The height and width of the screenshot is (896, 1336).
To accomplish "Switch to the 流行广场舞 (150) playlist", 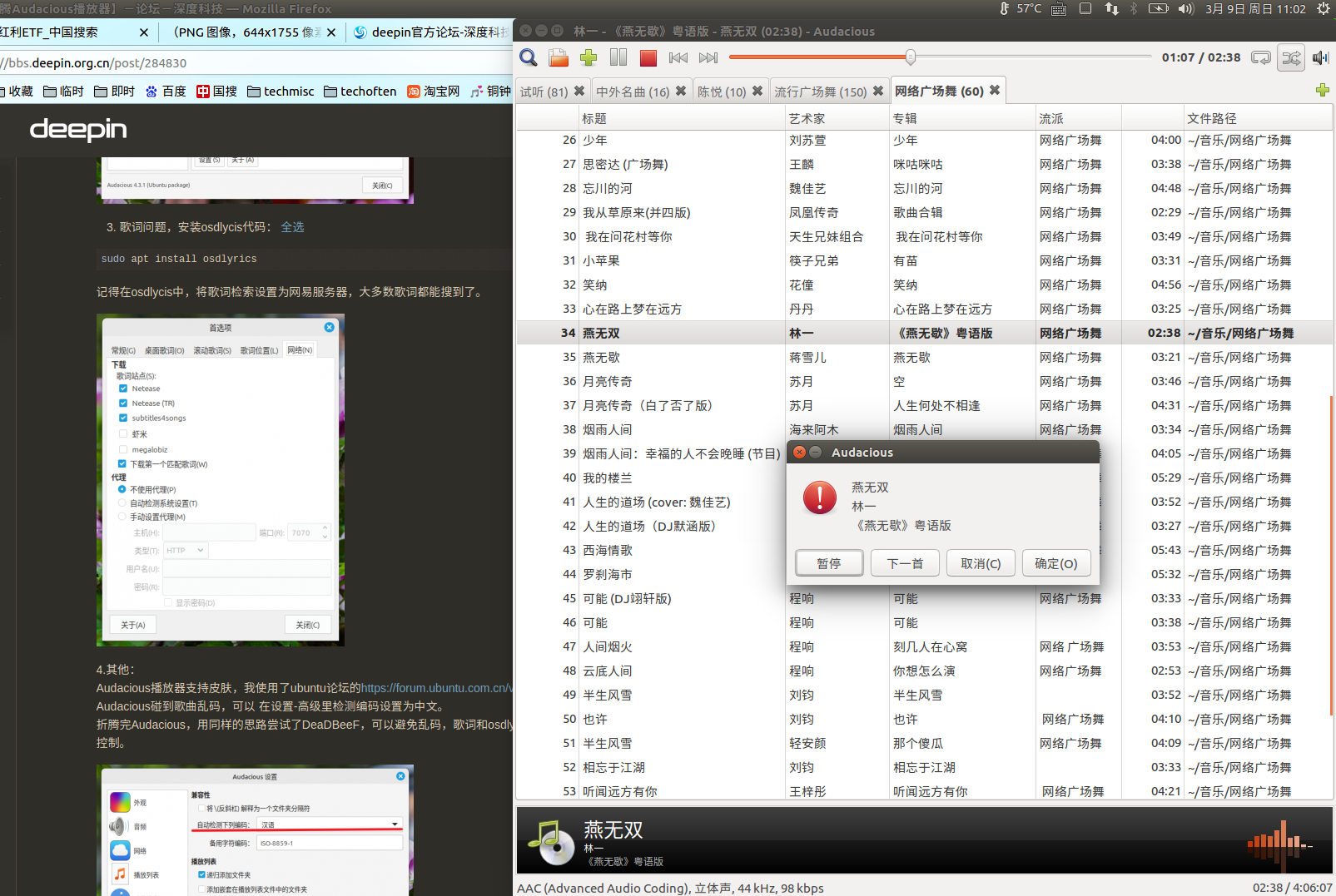I will 821,92.
